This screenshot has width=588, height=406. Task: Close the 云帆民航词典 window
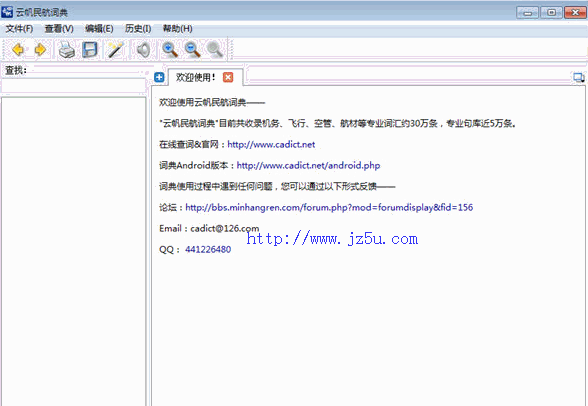pyautogui.click(x=575, y=12)
